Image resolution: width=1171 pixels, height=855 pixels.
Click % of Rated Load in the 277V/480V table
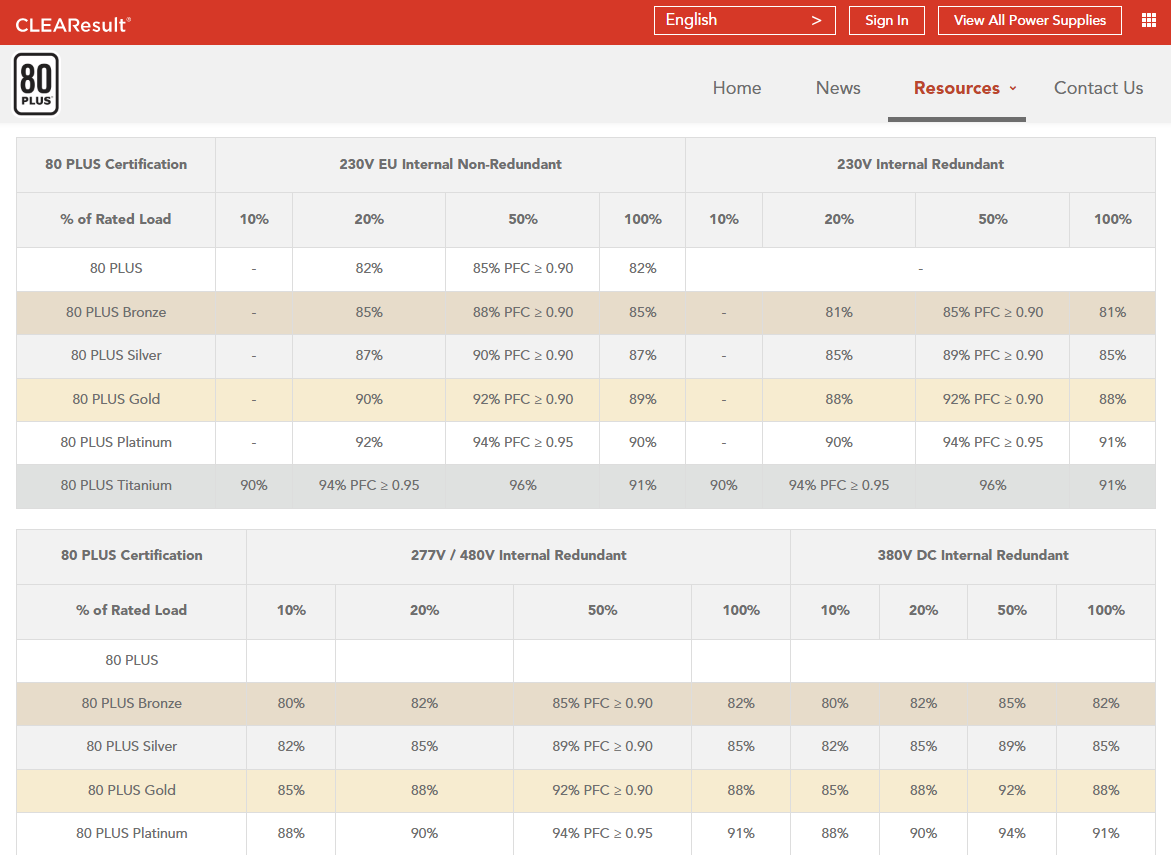pos(132,610)
